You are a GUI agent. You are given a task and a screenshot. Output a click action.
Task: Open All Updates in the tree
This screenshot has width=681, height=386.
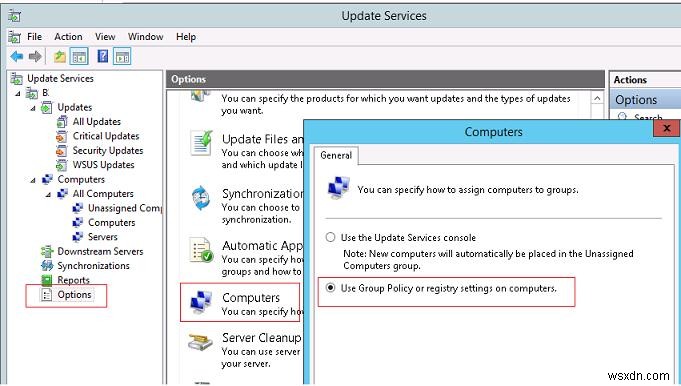96,122
